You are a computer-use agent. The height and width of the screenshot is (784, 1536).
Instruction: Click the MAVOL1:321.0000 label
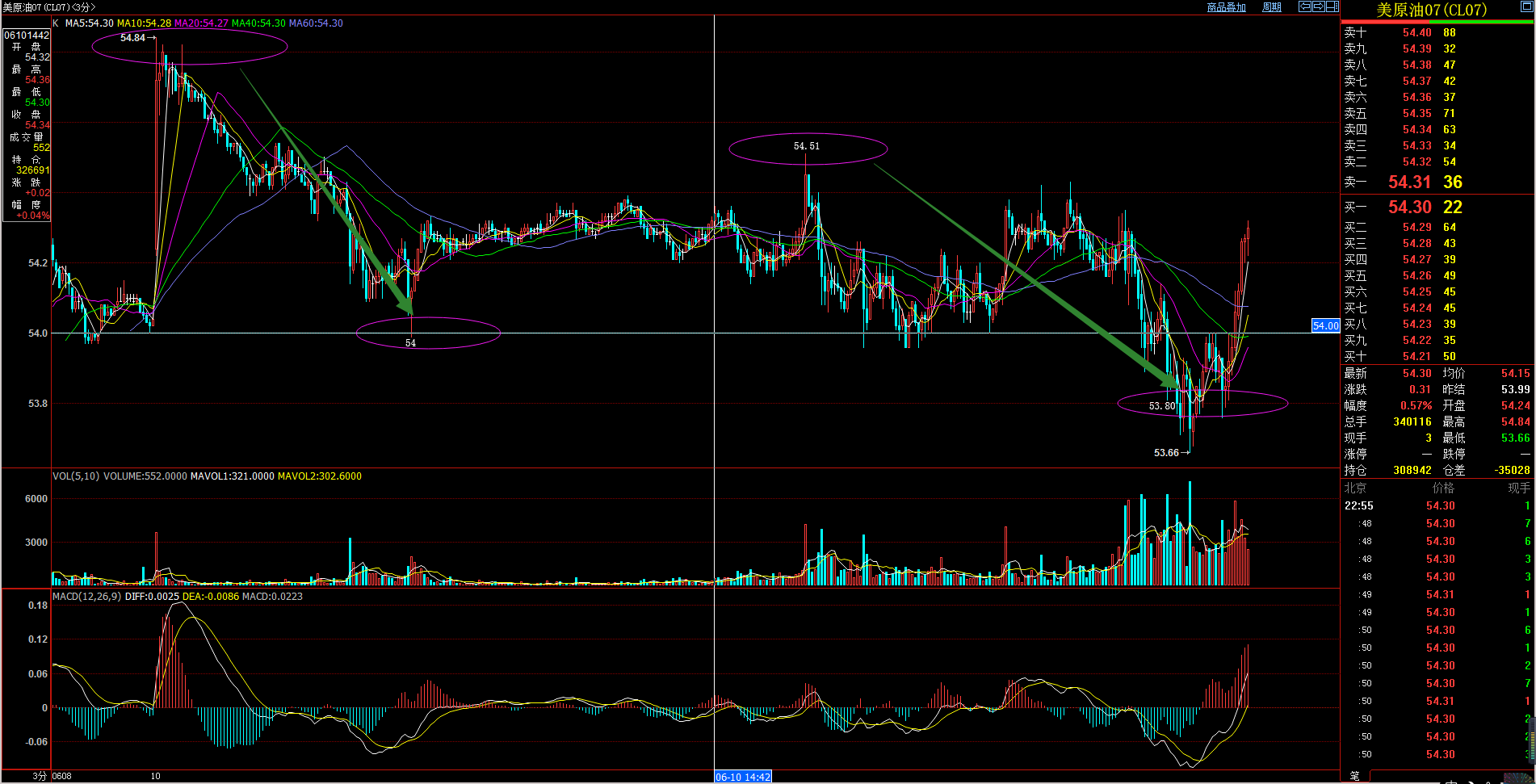point(233,476)
